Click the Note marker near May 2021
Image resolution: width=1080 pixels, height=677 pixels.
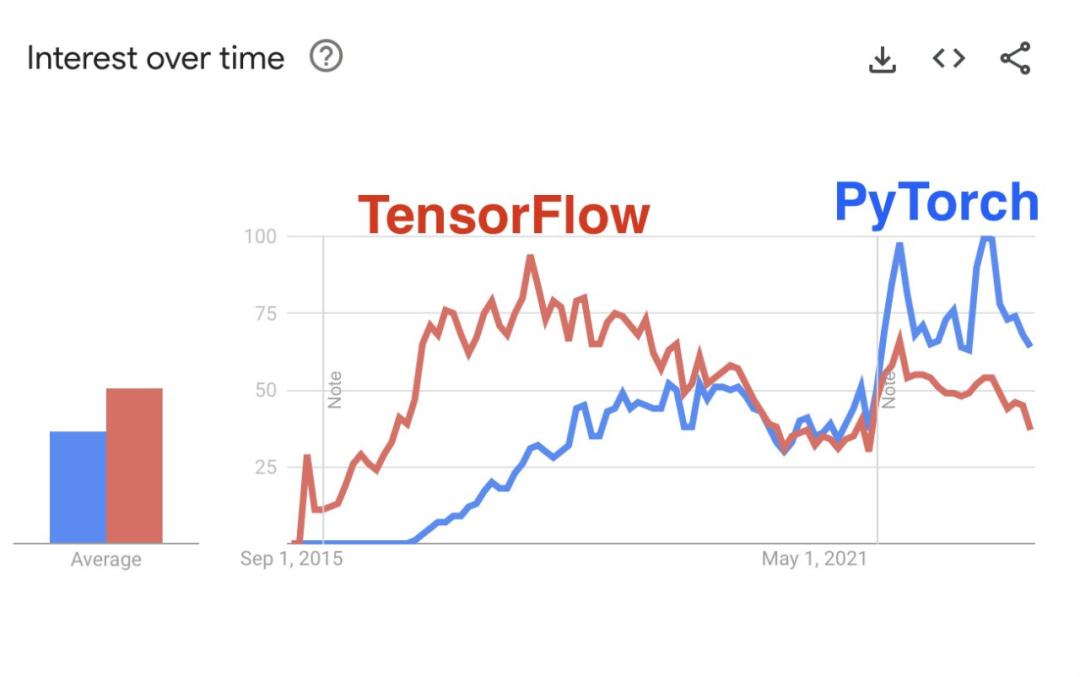(888, 389)
